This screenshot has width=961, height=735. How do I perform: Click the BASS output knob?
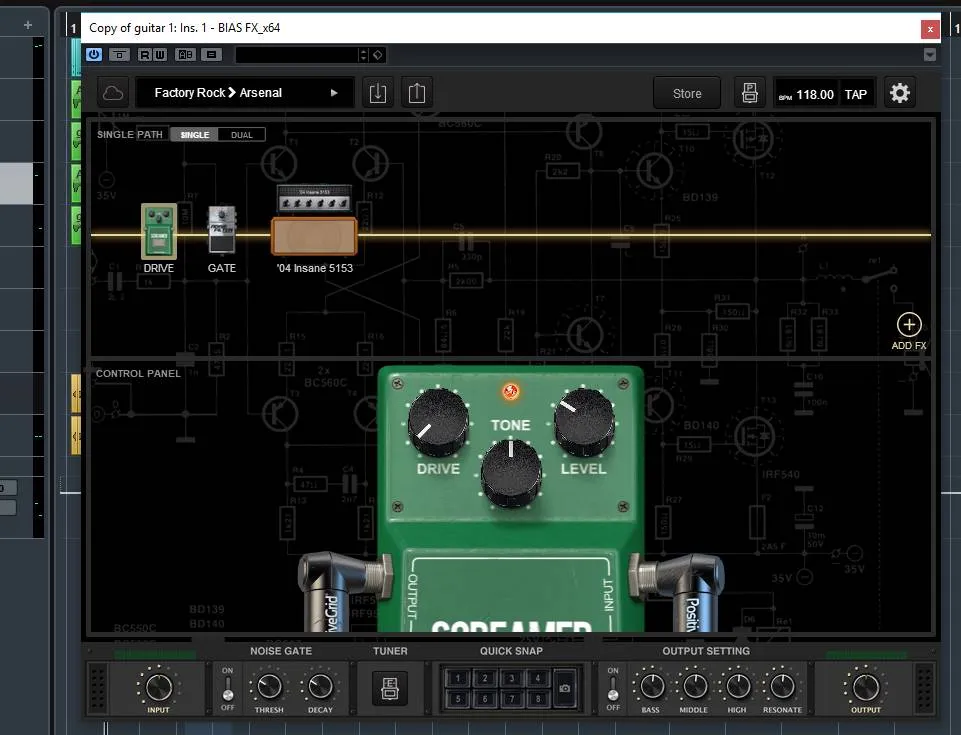(x=651, y=687)
